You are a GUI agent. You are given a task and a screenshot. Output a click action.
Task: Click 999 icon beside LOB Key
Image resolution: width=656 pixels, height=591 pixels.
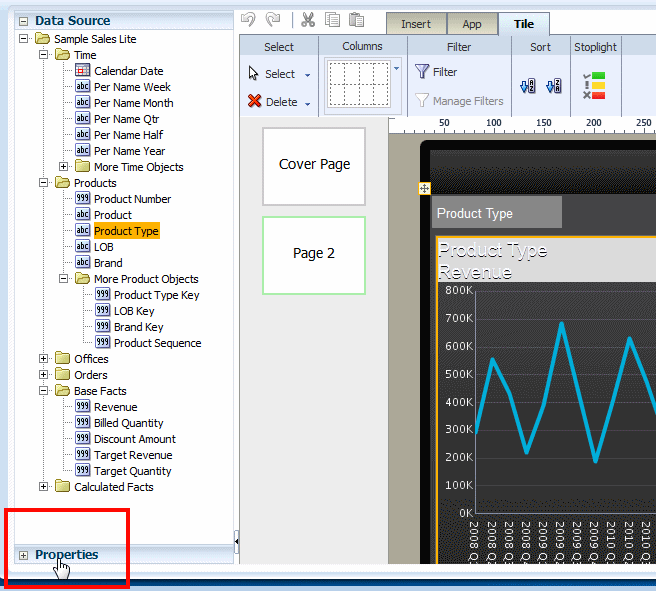102,310
